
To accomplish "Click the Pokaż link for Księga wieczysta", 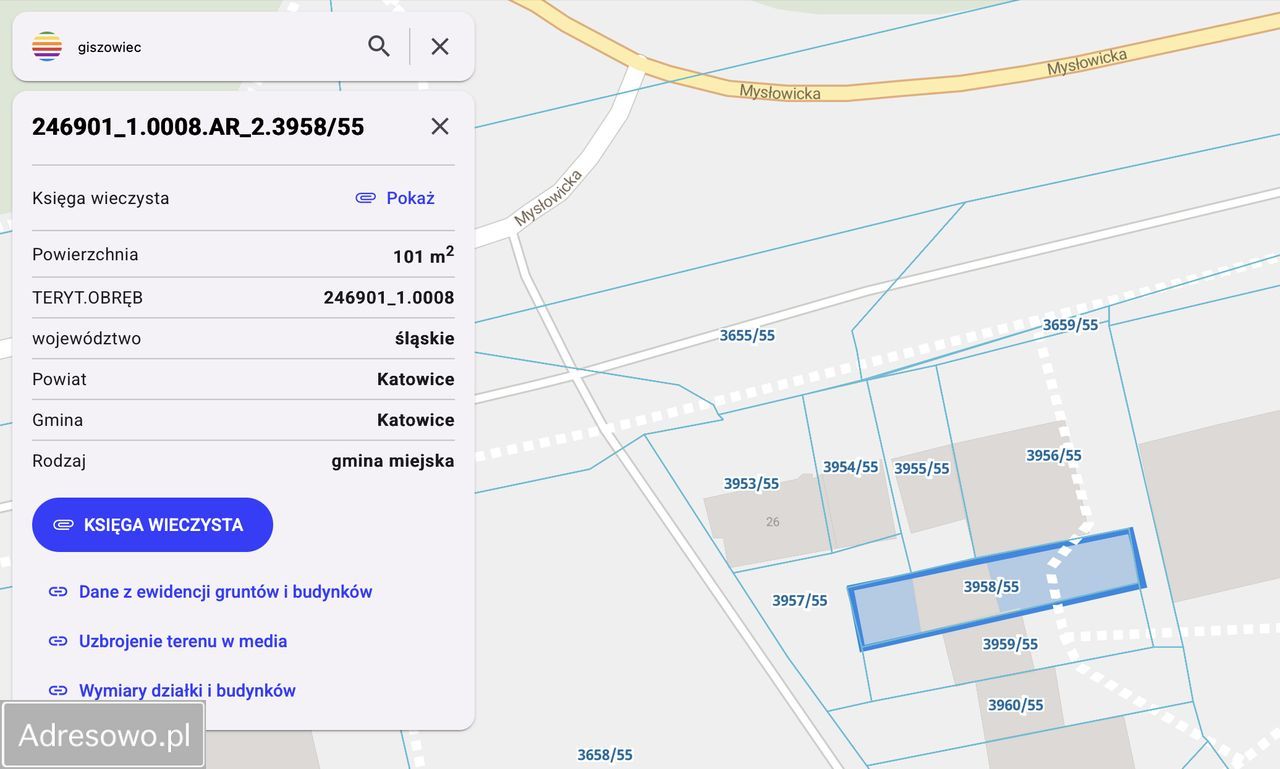I will 410,198.
